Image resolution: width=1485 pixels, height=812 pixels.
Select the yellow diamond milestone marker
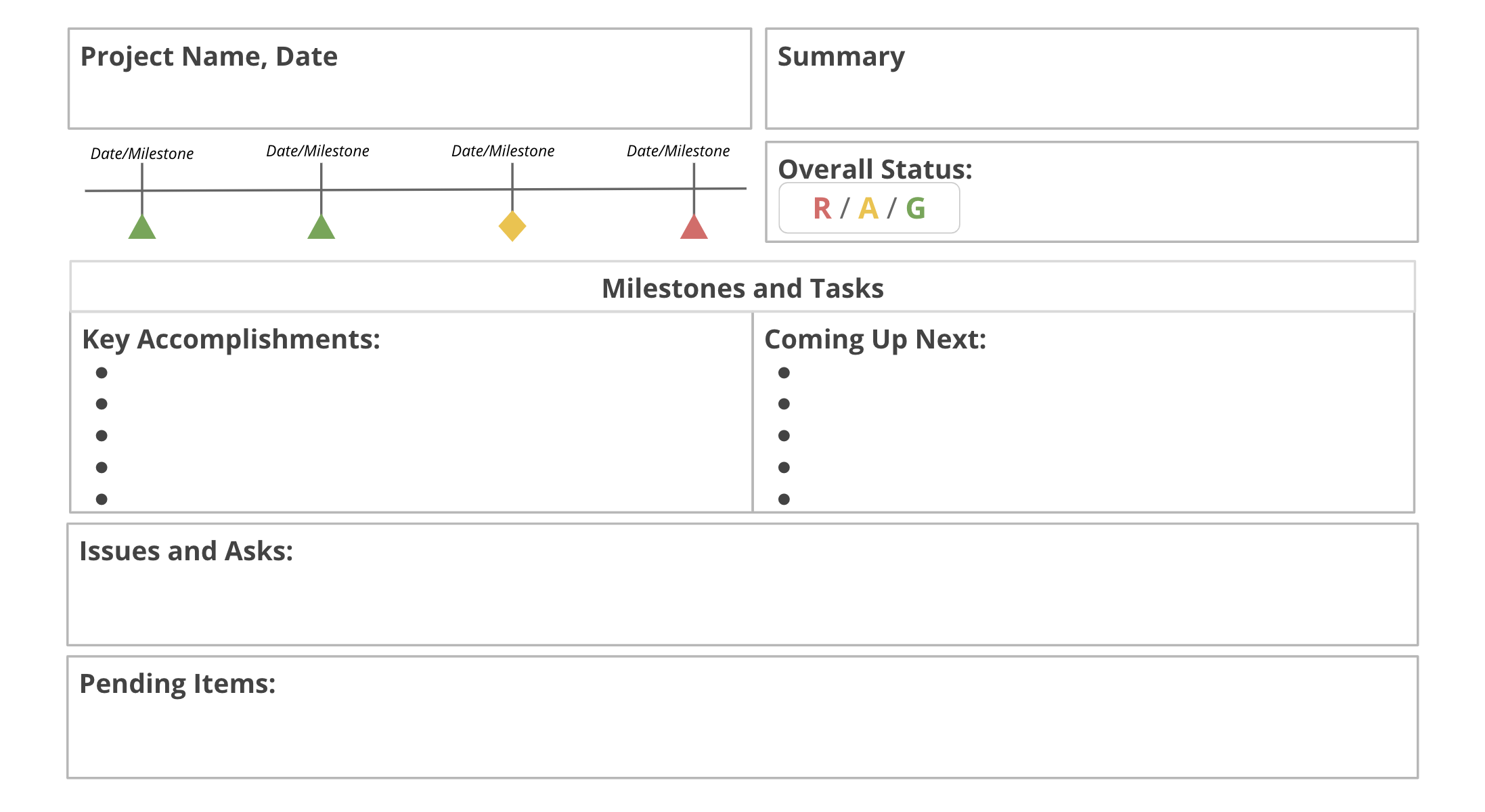point(512,226)
